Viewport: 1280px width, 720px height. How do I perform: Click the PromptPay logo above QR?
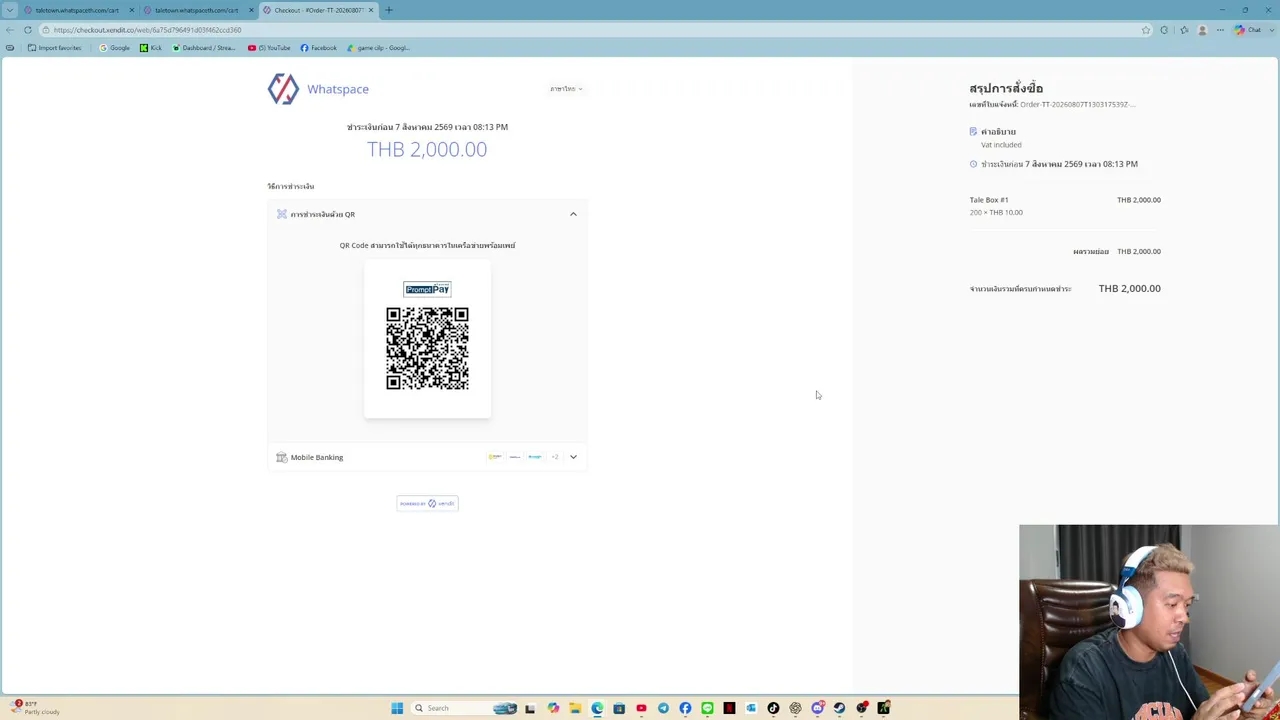(427, 289)
